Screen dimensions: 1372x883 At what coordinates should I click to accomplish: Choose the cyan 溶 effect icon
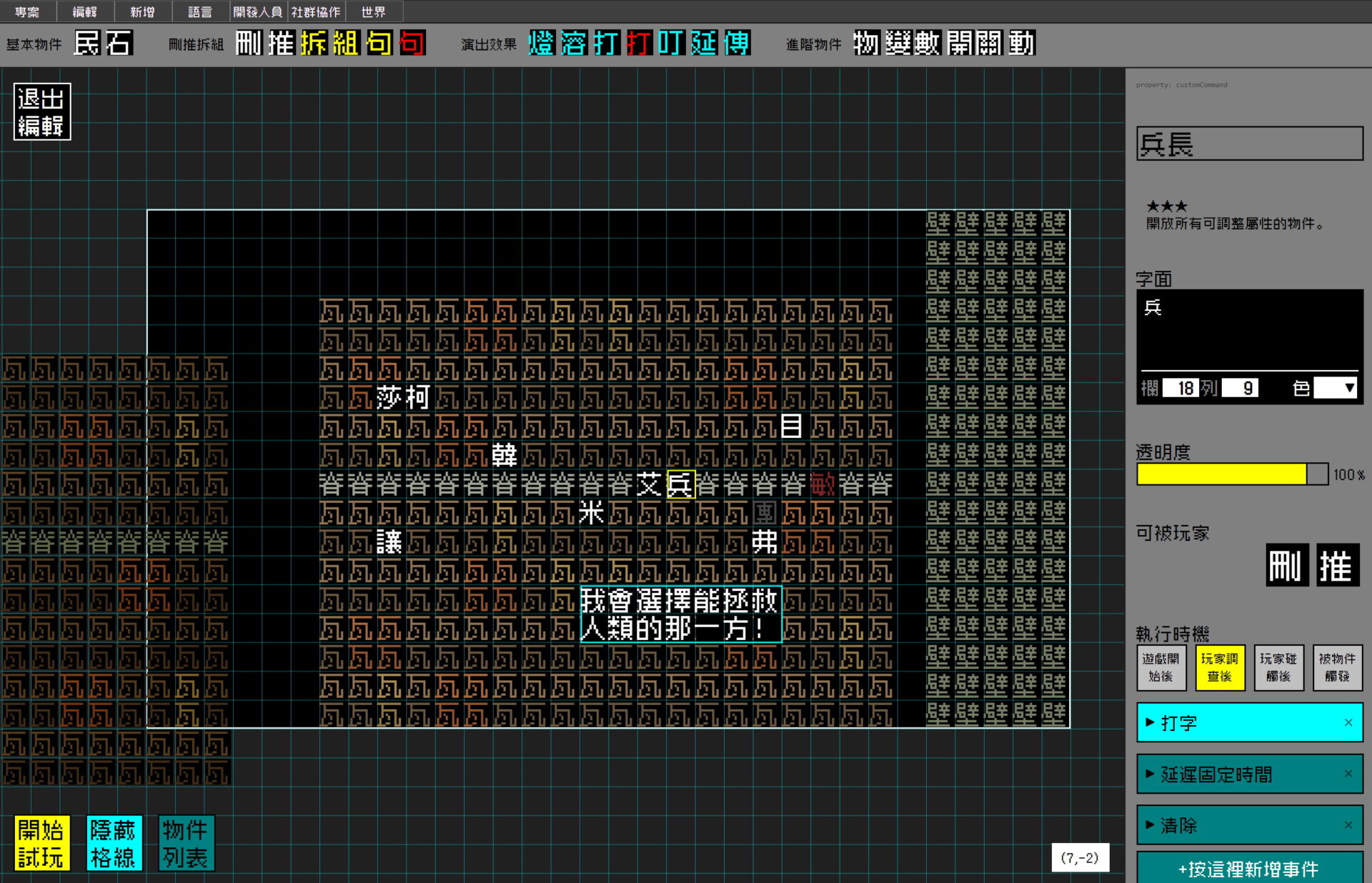(x=573, y=44)
